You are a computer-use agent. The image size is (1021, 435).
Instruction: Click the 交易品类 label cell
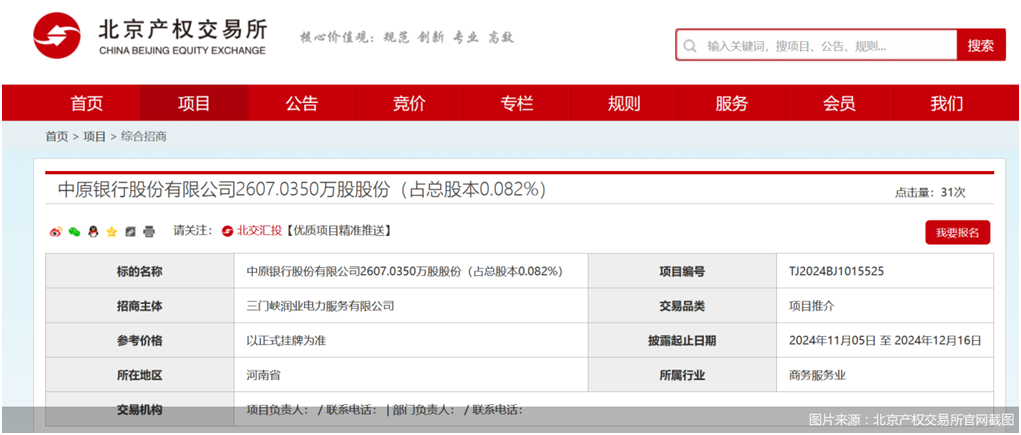click(x=682, y=306)
